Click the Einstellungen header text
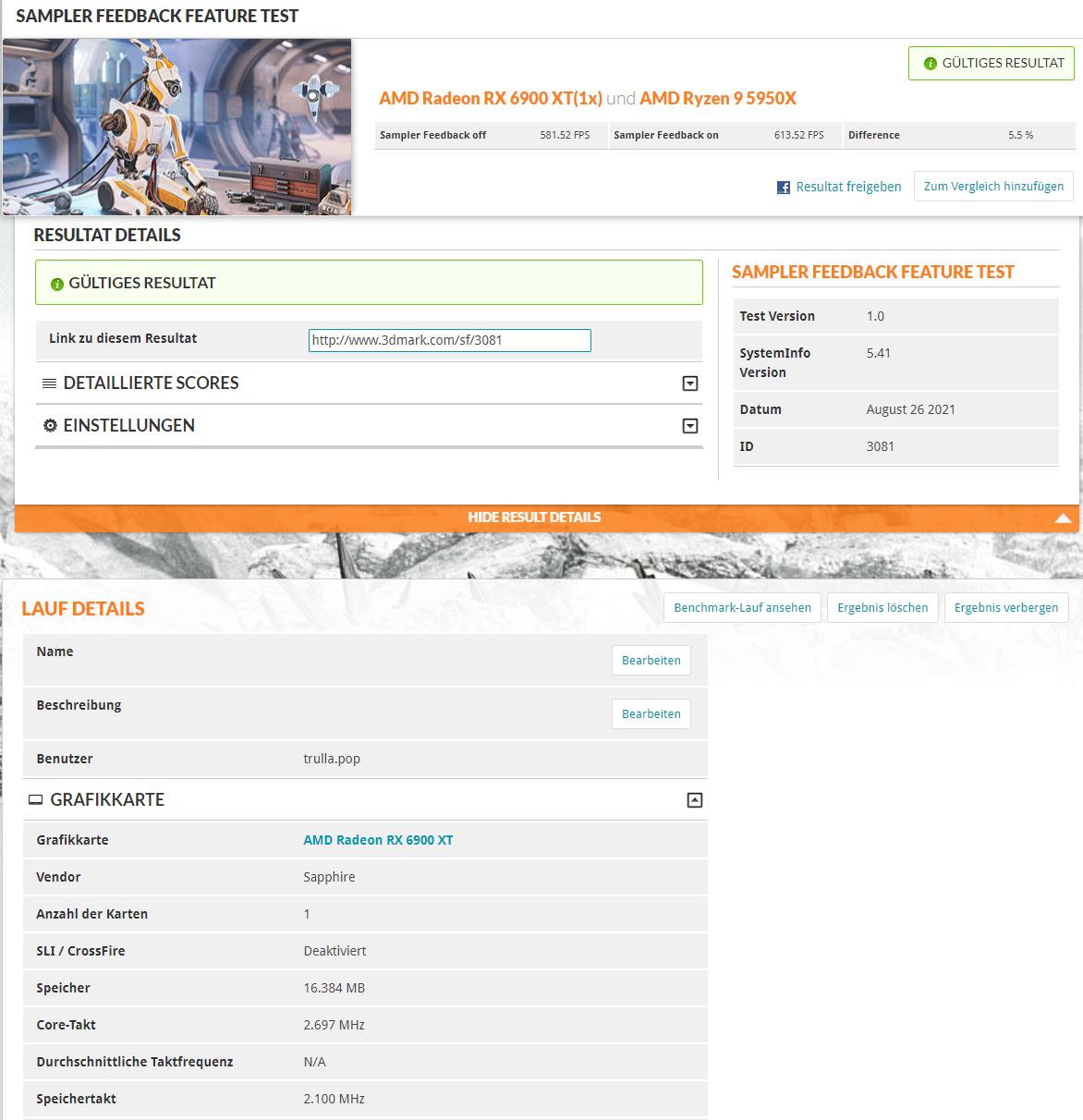 [x=128, y=425]
